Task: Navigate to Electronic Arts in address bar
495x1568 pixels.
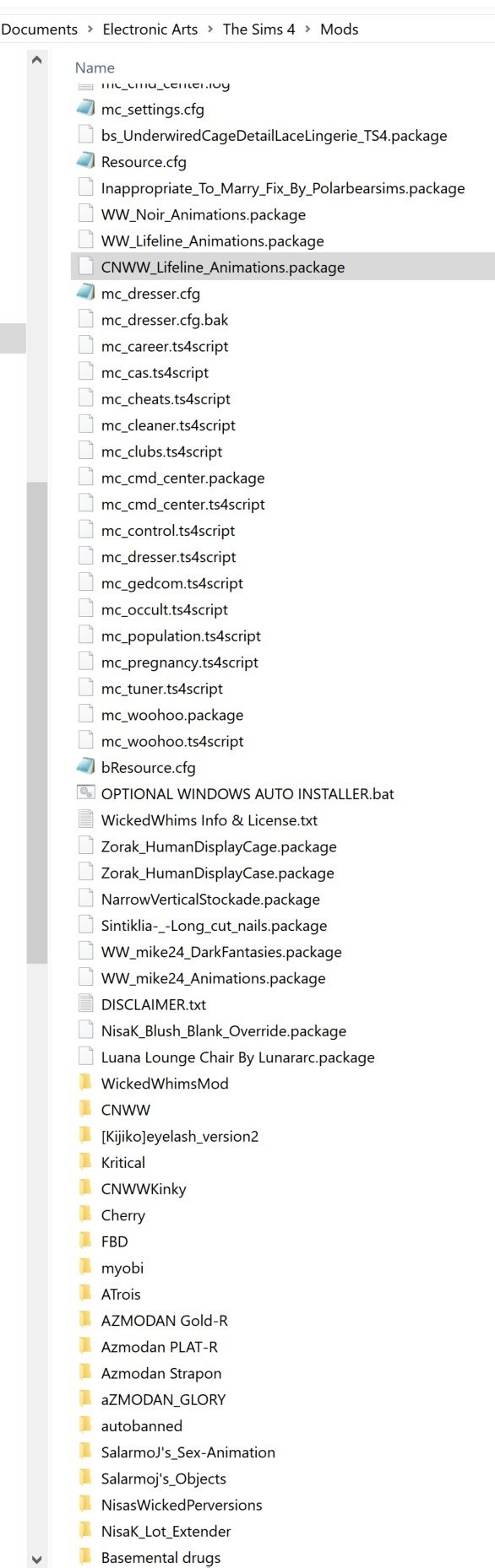Action: 150,30
